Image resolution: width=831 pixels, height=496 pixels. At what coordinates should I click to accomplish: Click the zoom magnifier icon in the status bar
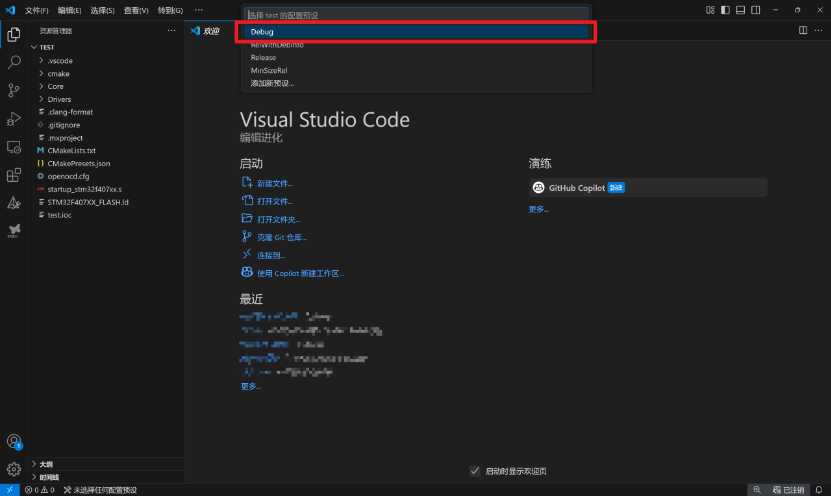tap(757, 490)
